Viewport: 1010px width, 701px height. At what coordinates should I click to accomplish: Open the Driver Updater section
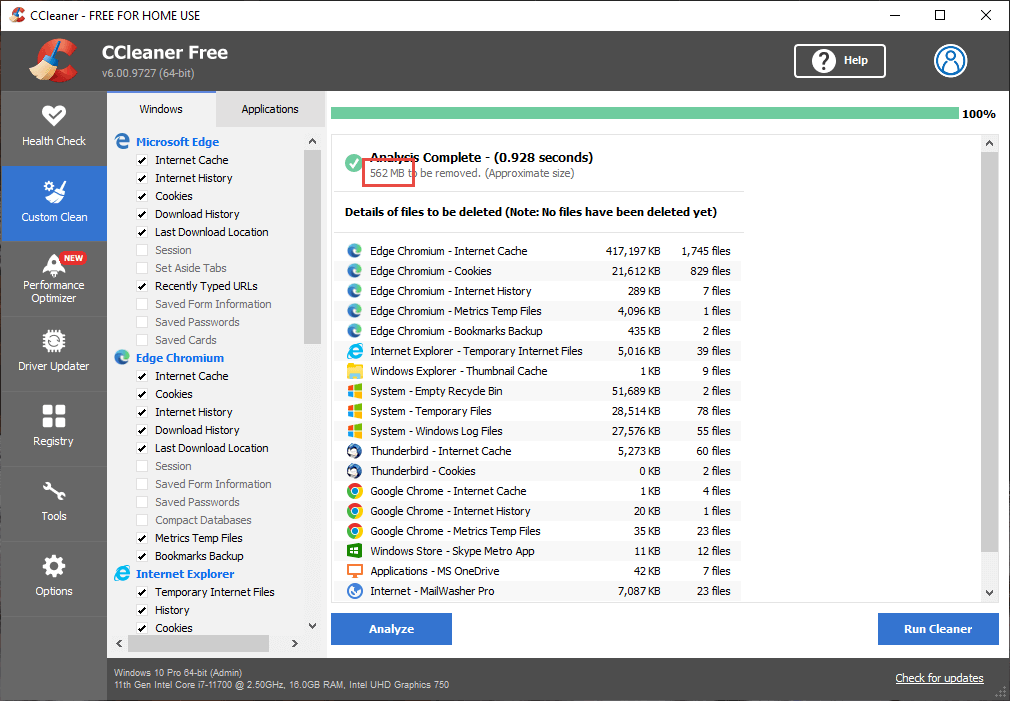click(53, 353)
